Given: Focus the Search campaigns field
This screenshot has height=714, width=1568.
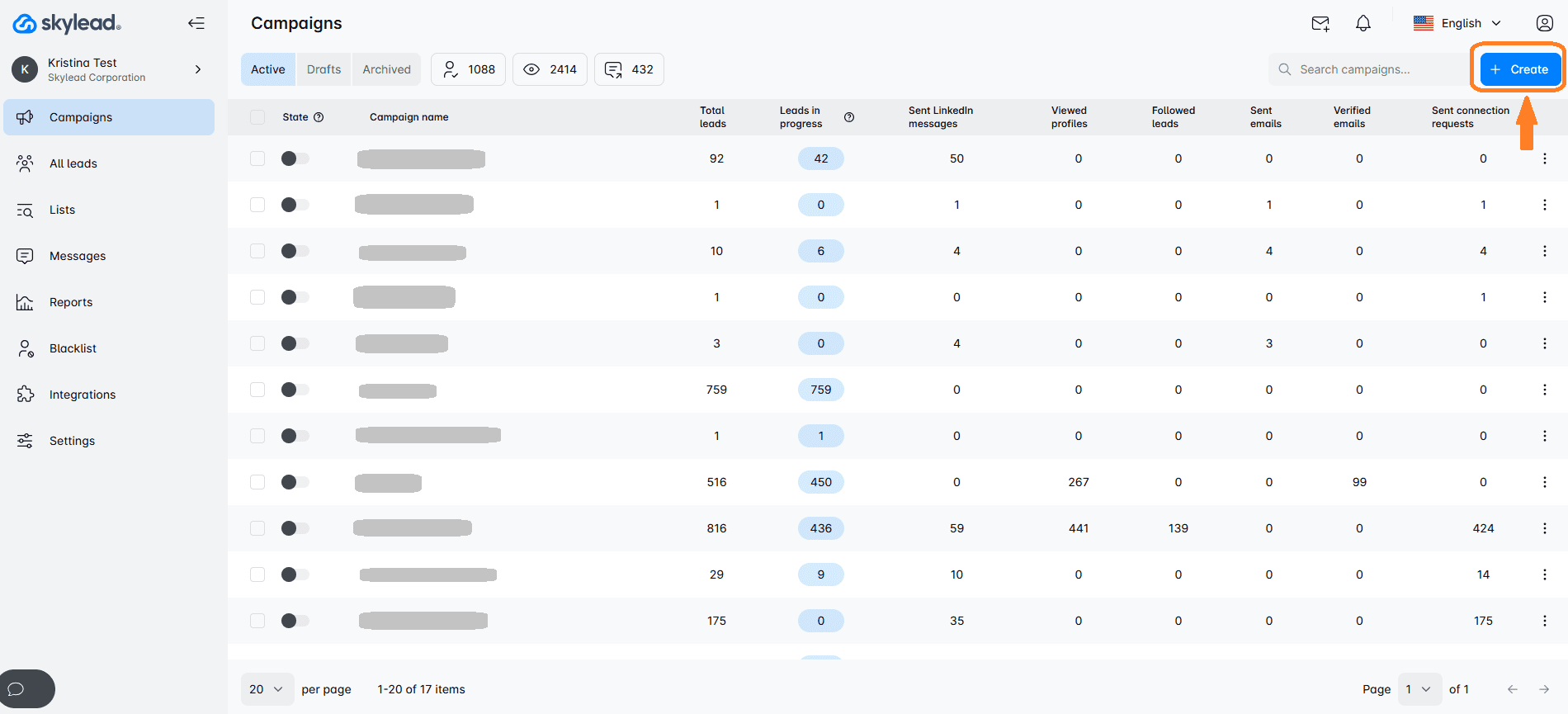Looking at the screenshot, I should [1370, 69].
